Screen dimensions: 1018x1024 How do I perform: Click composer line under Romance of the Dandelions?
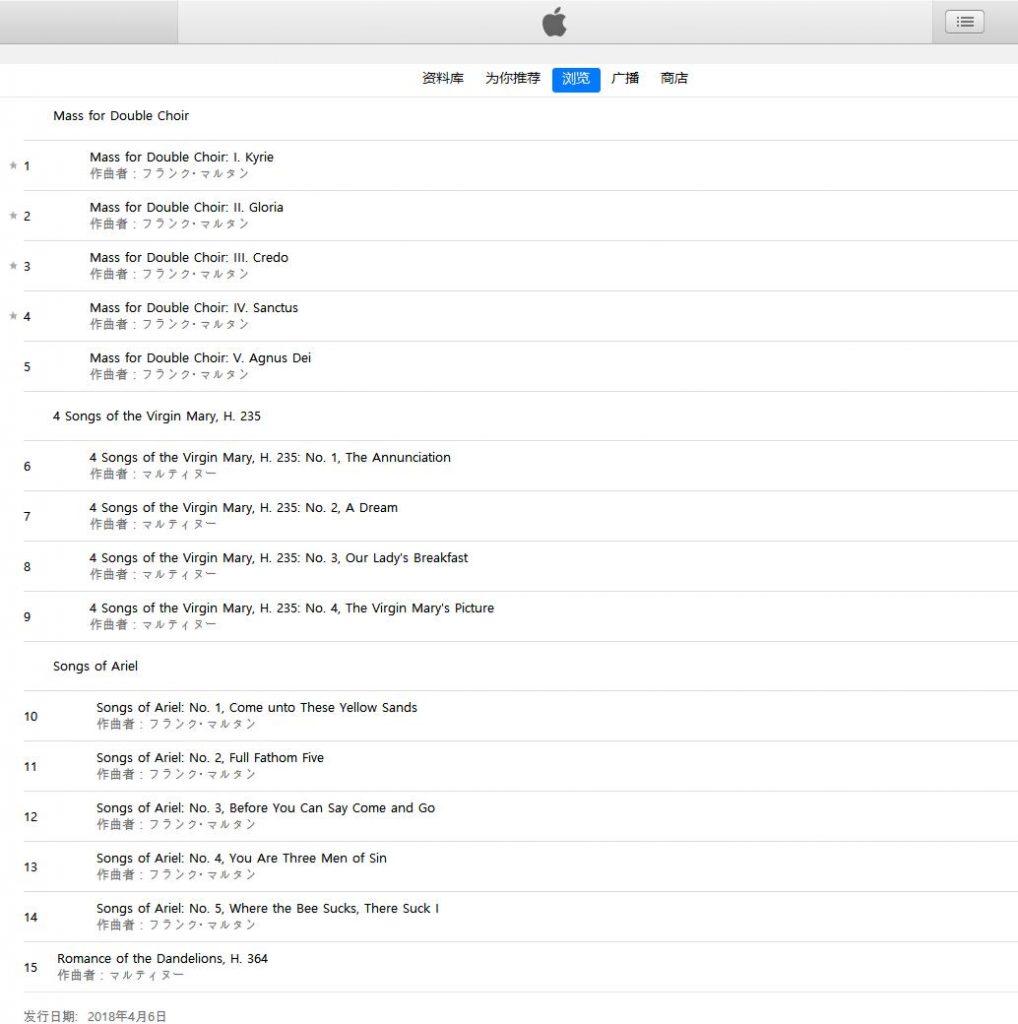click(120, 976)
